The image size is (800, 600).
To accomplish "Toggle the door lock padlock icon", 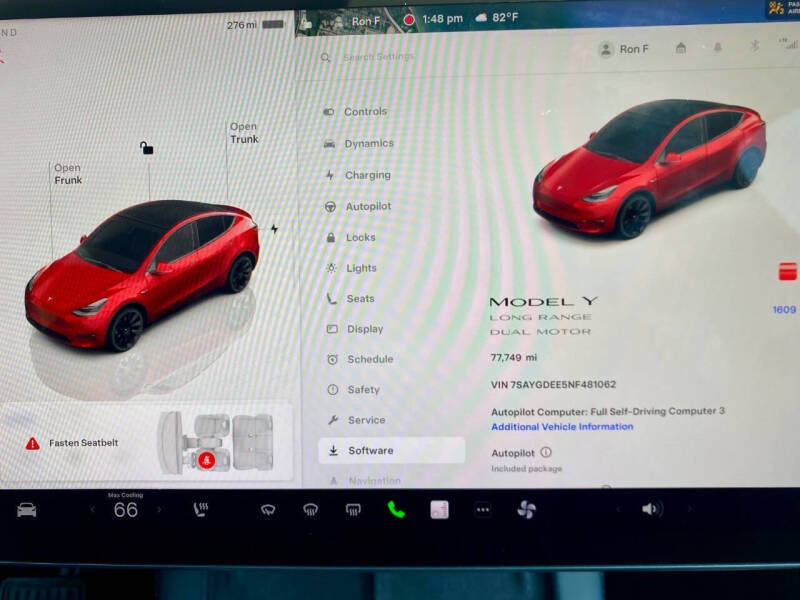I will pyautogui.click(x=146, y=148).
